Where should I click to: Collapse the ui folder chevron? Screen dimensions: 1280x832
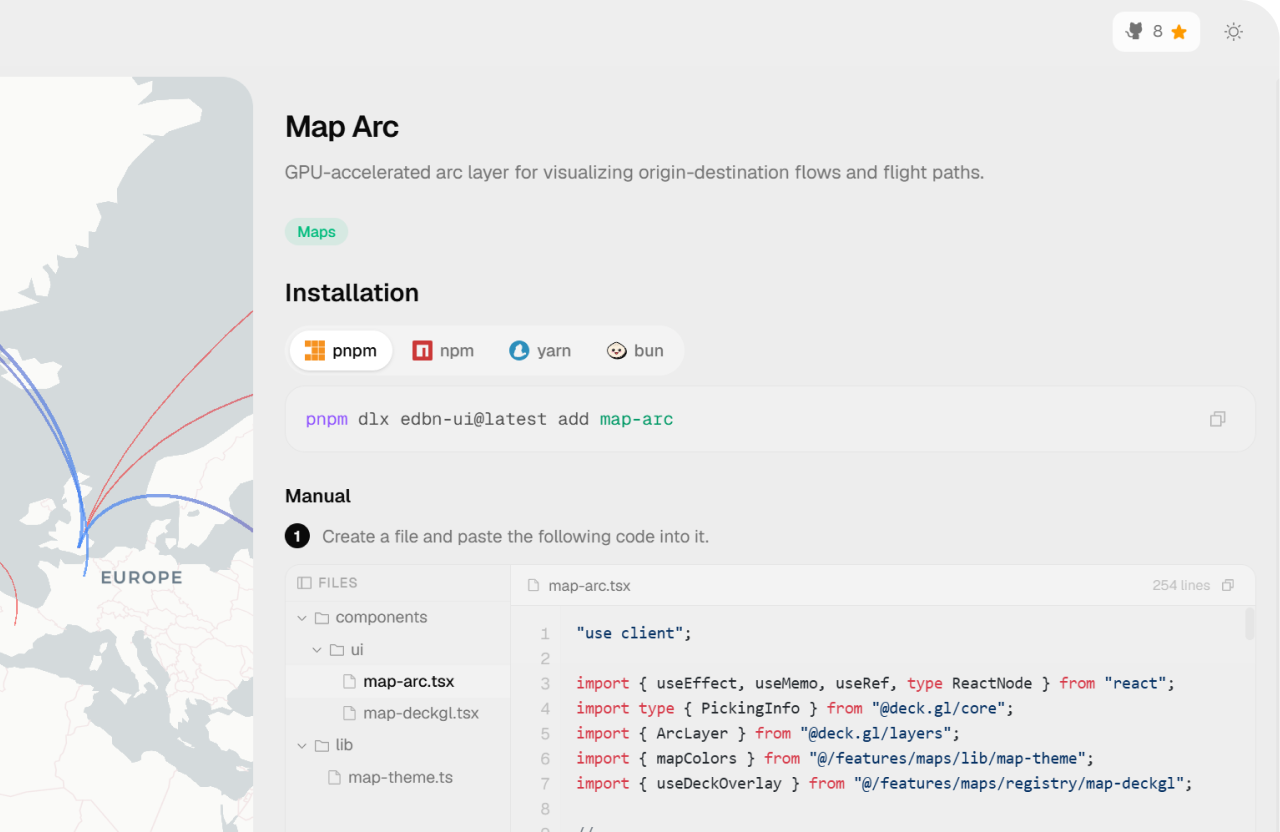coord(317,650)
